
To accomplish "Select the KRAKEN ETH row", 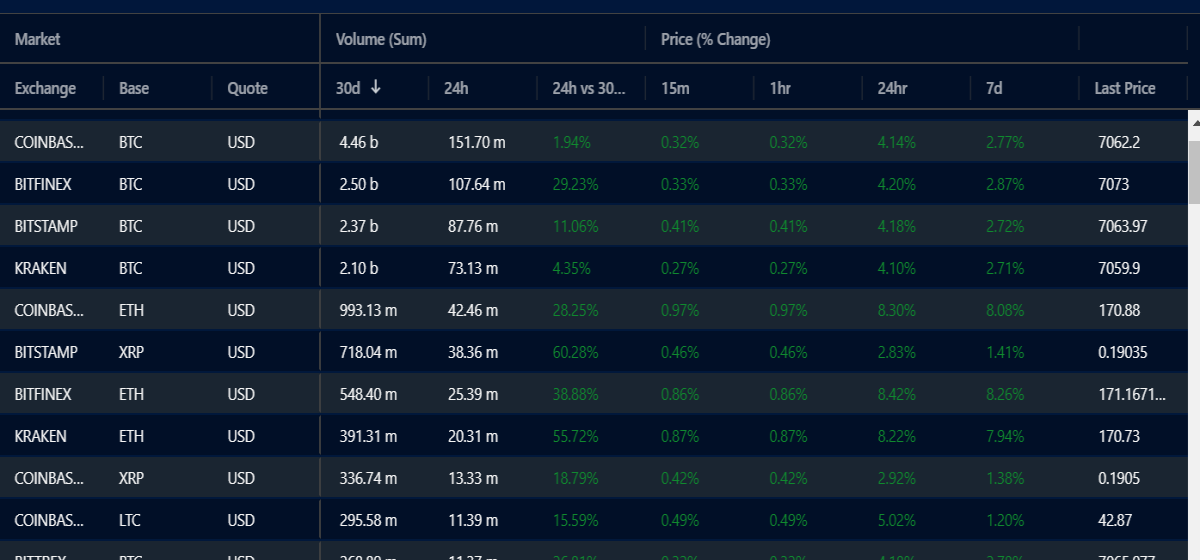I will coord(593,436).
